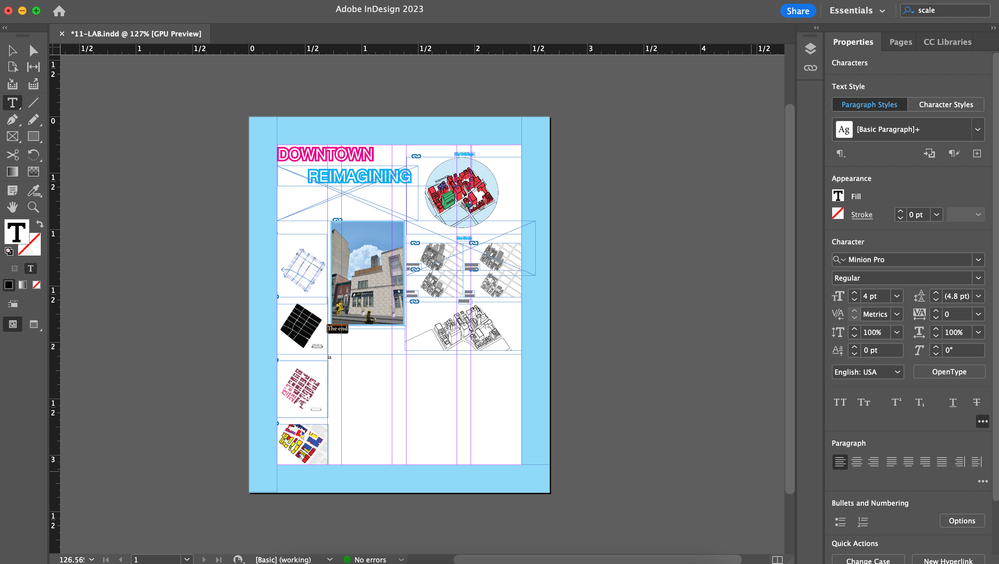
Task: Open the English: USA language dropdown
Action: [x=867, y=372]
